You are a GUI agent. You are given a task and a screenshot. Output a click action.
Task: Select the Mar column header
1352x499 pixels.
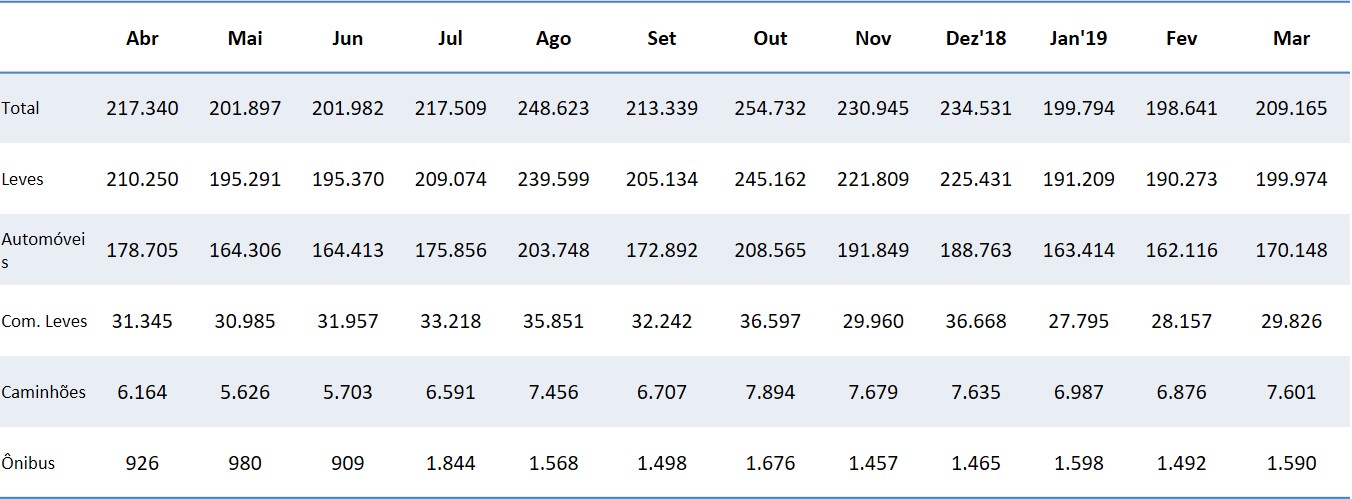point(1291,39)
